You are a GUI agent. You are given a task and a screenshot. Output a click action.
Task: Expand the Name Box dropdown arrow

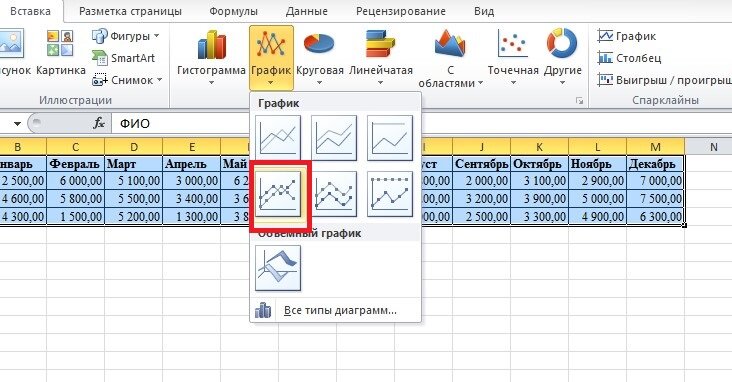point(17,124)
